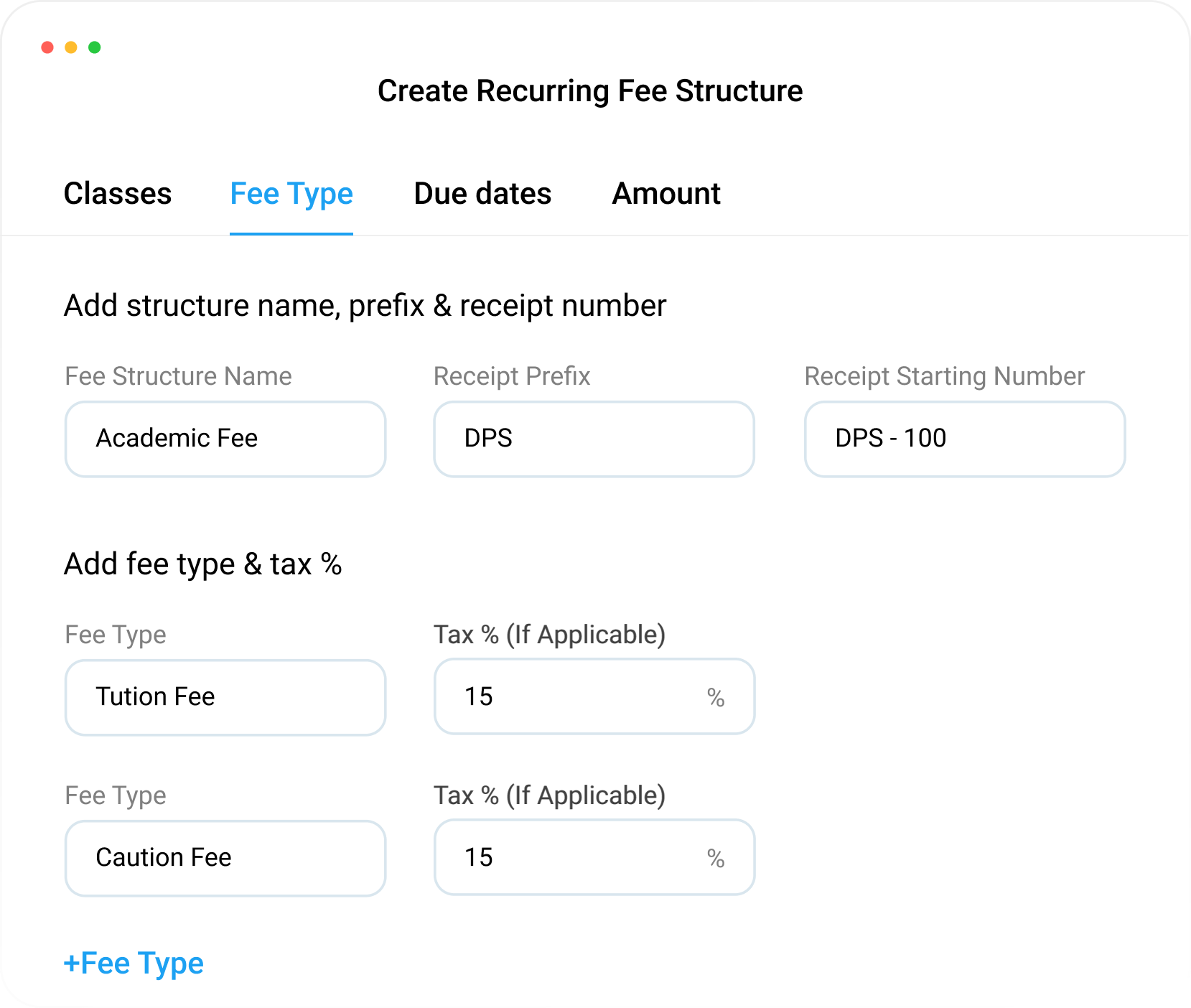This screenshot has width=1191, height=1008.
Task: Click the 15 value in Caution Fee tax field
Action: tap(479, 858)
